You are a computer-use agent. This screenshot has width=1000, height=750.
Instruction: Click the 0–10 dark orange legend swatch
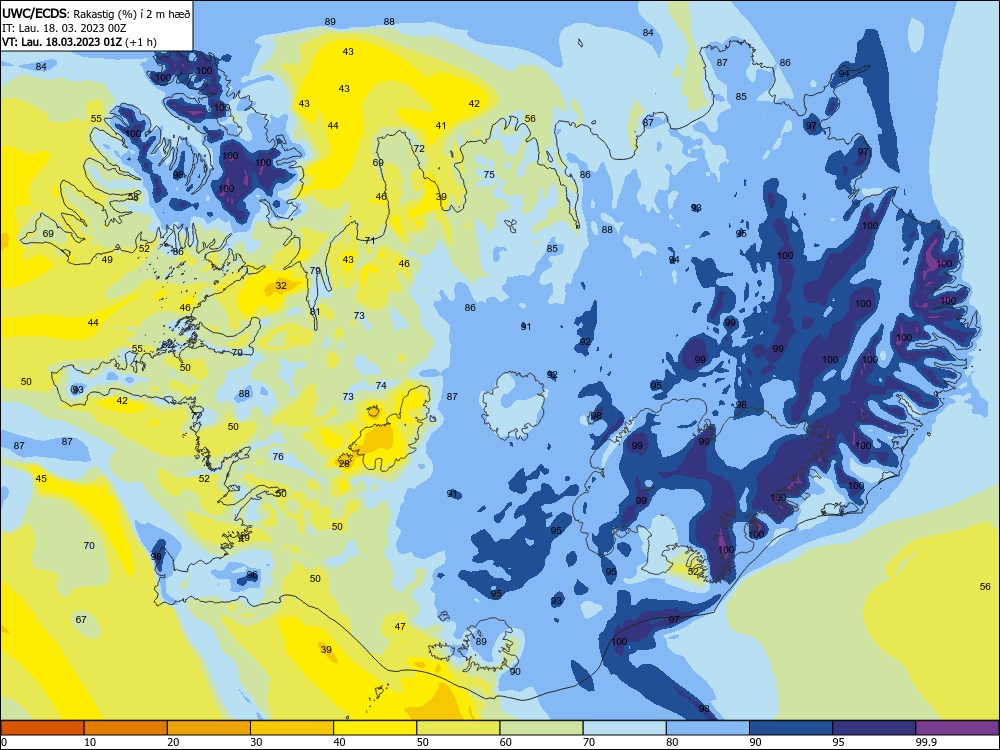click(x=42, y=728)
